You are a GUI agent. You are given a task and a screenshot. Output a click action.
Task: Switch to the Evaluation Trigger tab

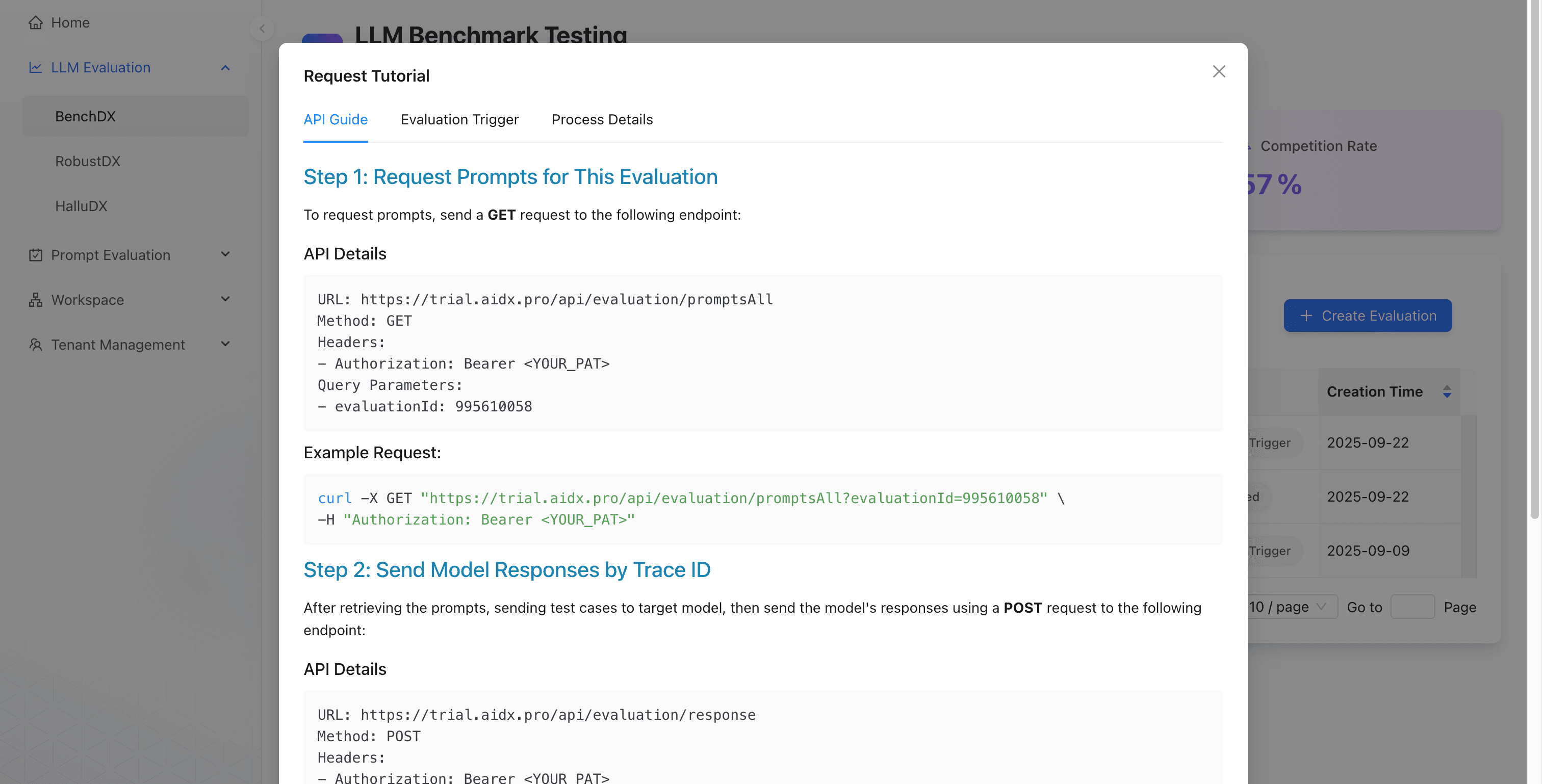coord(459,120)
